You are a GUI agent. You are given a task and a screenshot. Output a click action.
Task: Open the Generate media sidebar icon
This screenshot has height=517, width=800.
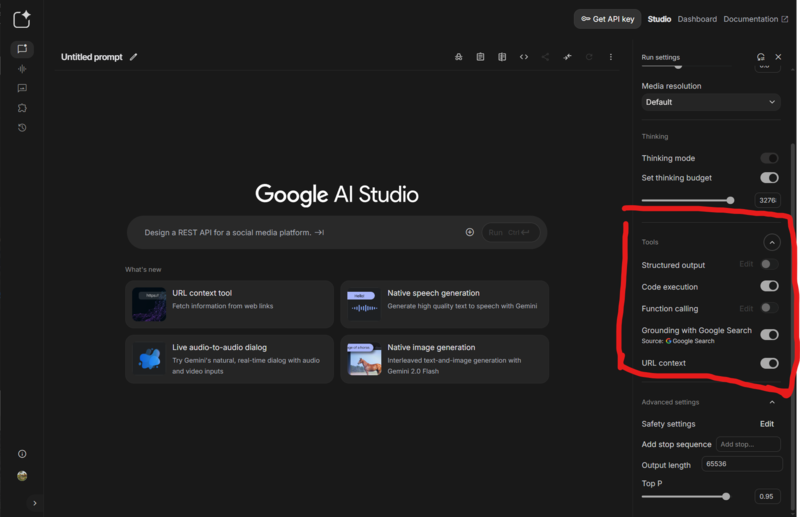tap(22, 88)
